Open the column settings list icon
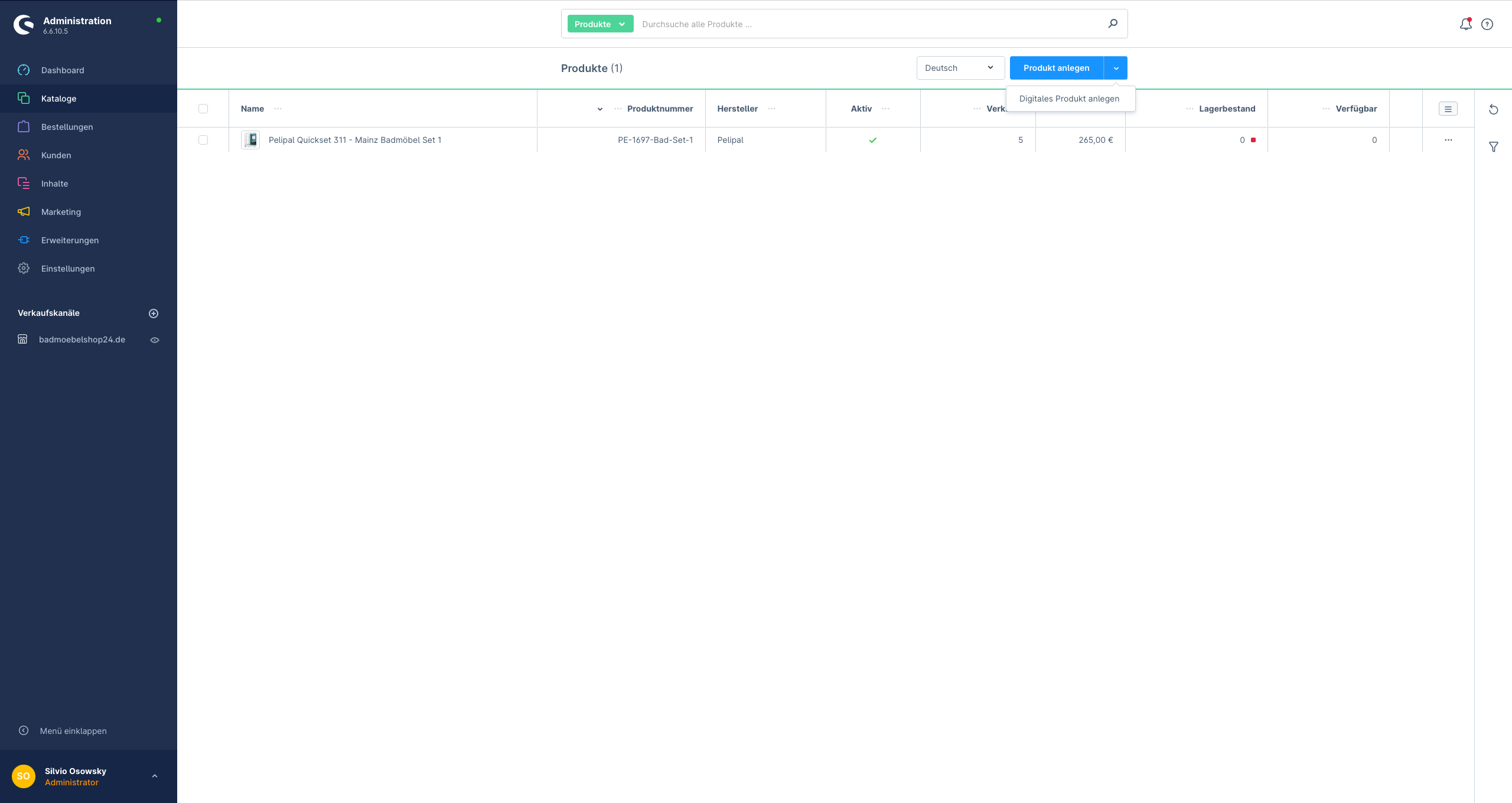1512x803 pixels. [1448, 109]
